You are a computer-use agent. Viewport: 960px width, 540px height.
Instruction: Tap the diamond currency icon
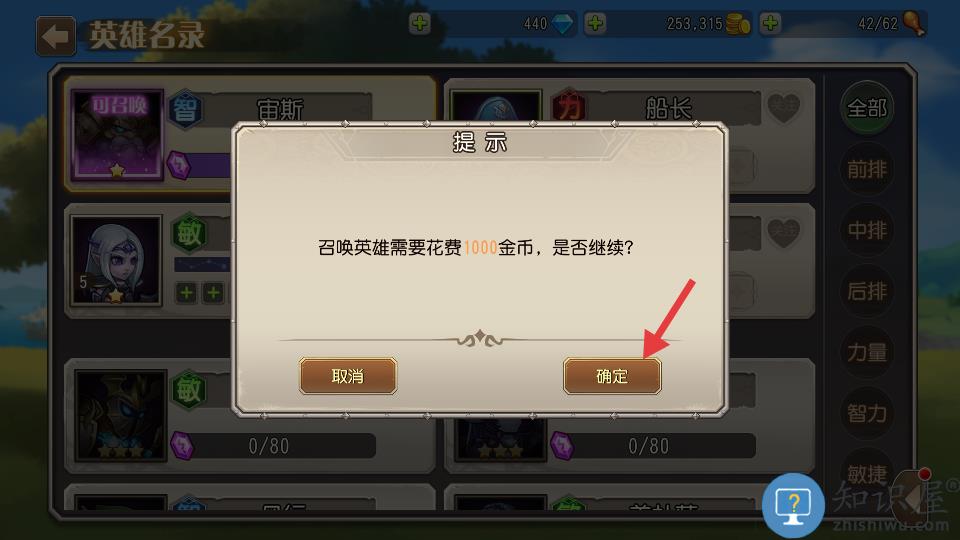coord(562,24)
